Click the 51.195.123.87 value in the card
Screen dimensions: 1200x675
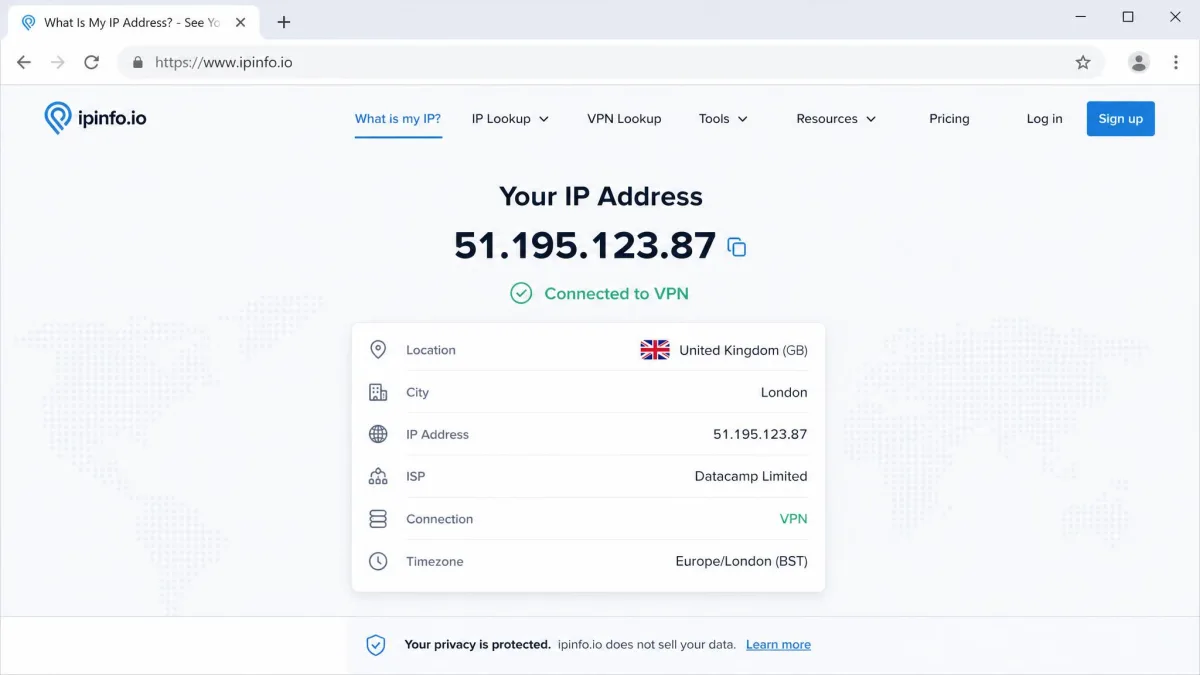pos(760,434)
